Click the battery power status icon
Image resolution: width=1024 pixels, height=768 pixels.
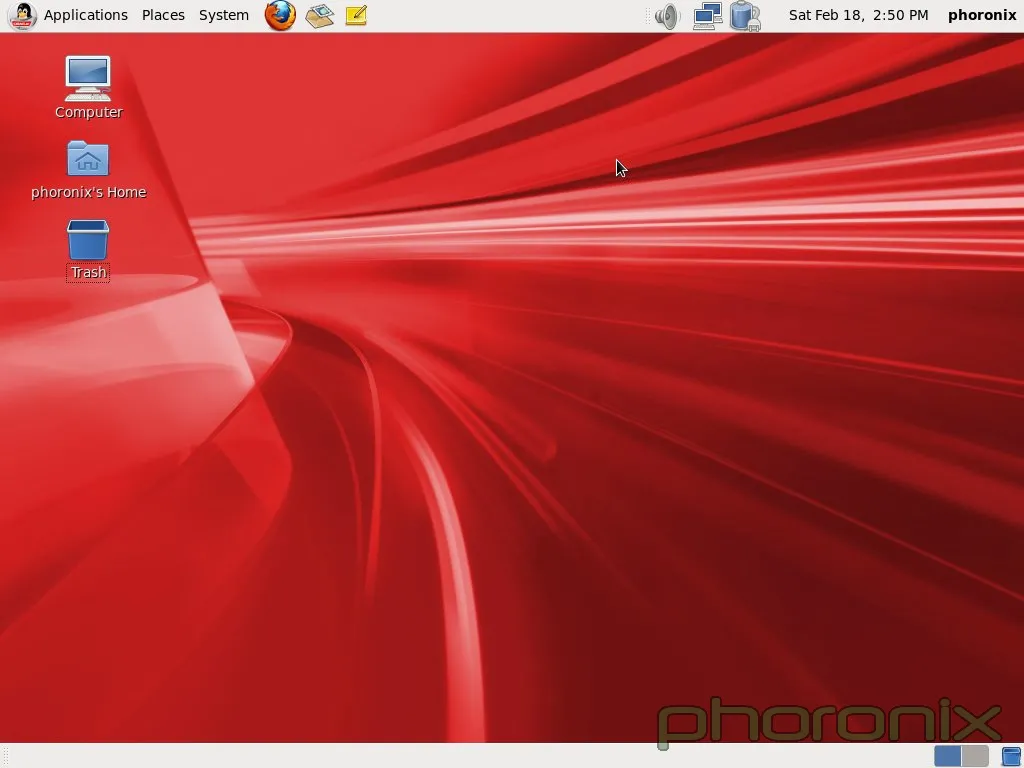(x=744, y=16)
